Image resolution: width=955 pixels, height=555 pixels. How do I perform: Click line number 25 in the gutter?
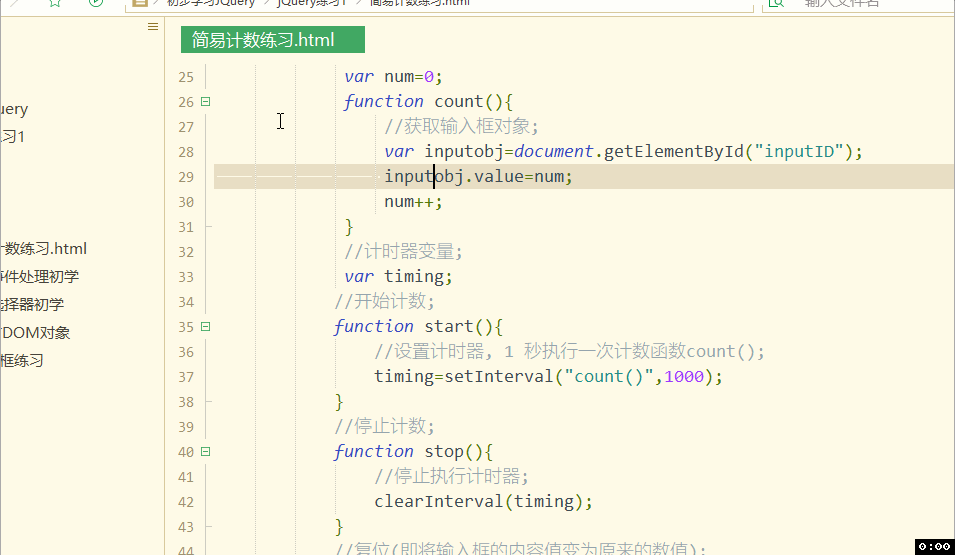(186, 77)
